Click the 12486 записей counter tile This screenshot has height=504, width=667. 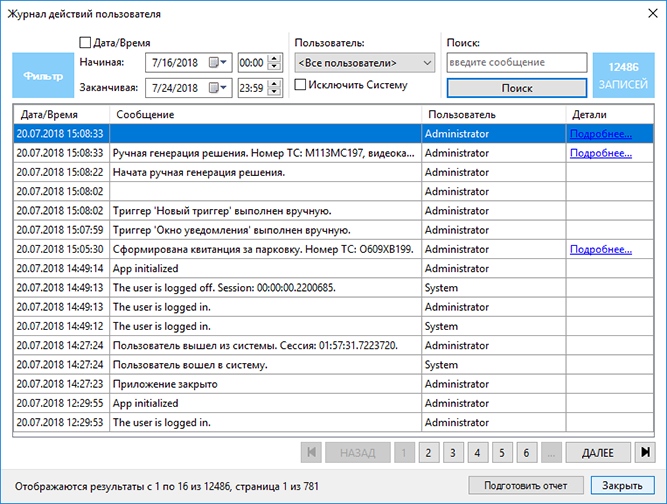pyautogui.click(x=623, y=75)
